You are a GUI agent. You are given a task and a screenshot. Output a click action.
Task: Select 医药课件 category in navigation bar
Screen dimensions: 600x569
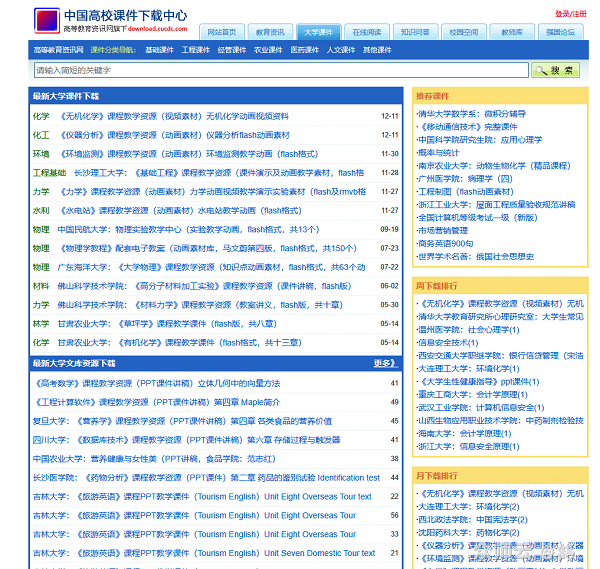(305, 49)
